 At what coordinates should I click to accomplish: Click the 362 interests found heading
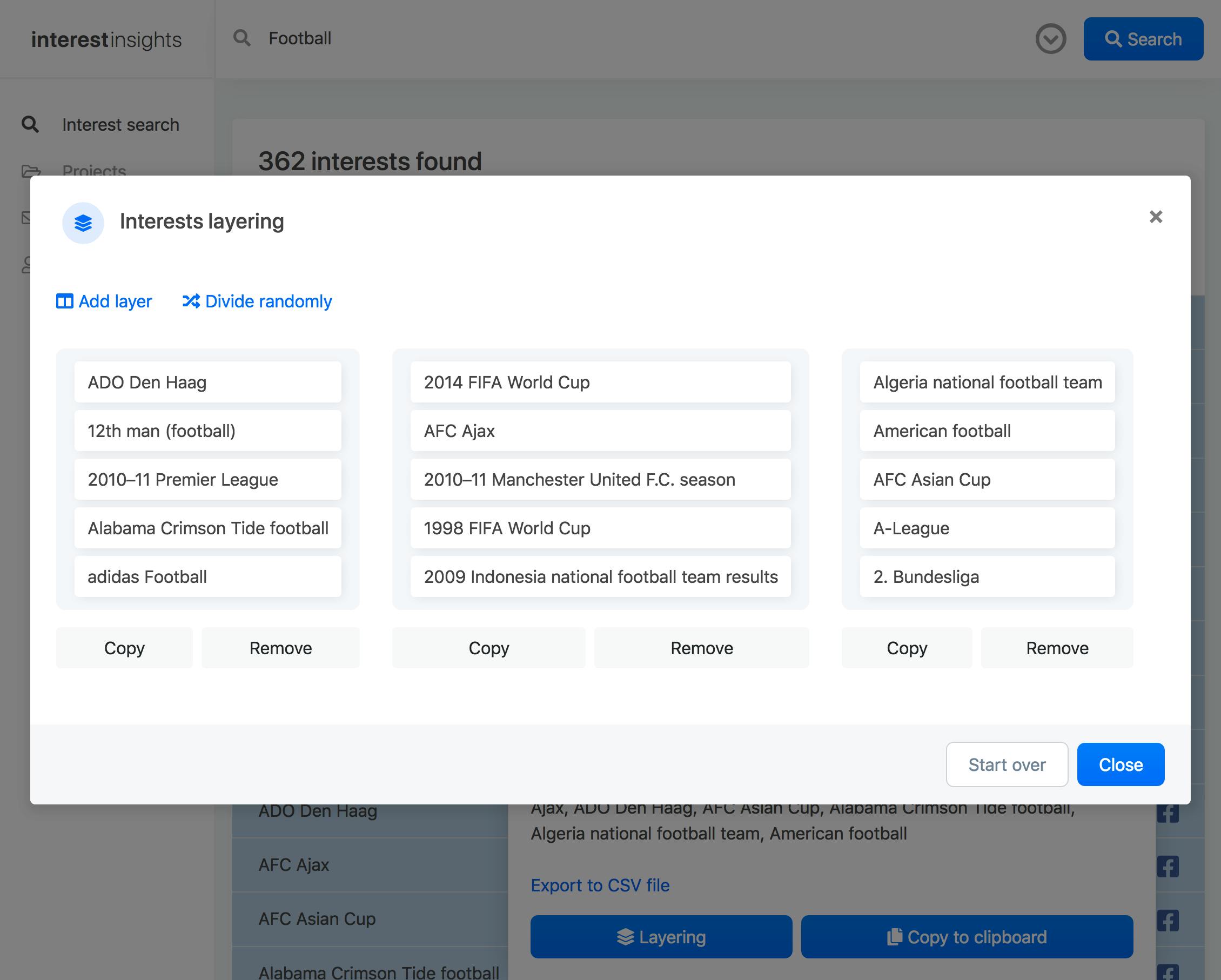[370, 162]
